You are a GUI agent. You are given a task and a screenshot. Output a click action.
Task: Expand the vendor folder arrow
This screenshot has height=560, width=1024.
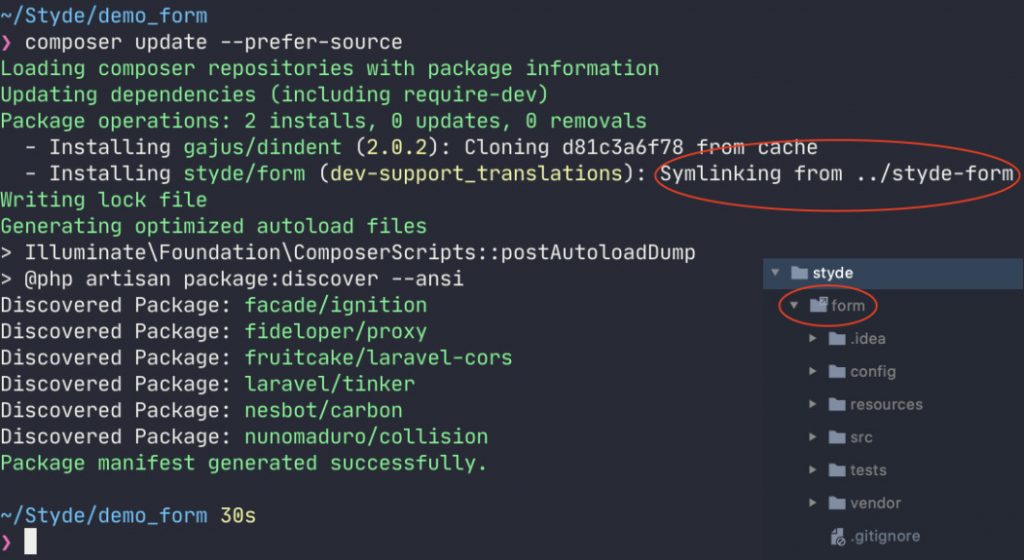pos(812,503)
